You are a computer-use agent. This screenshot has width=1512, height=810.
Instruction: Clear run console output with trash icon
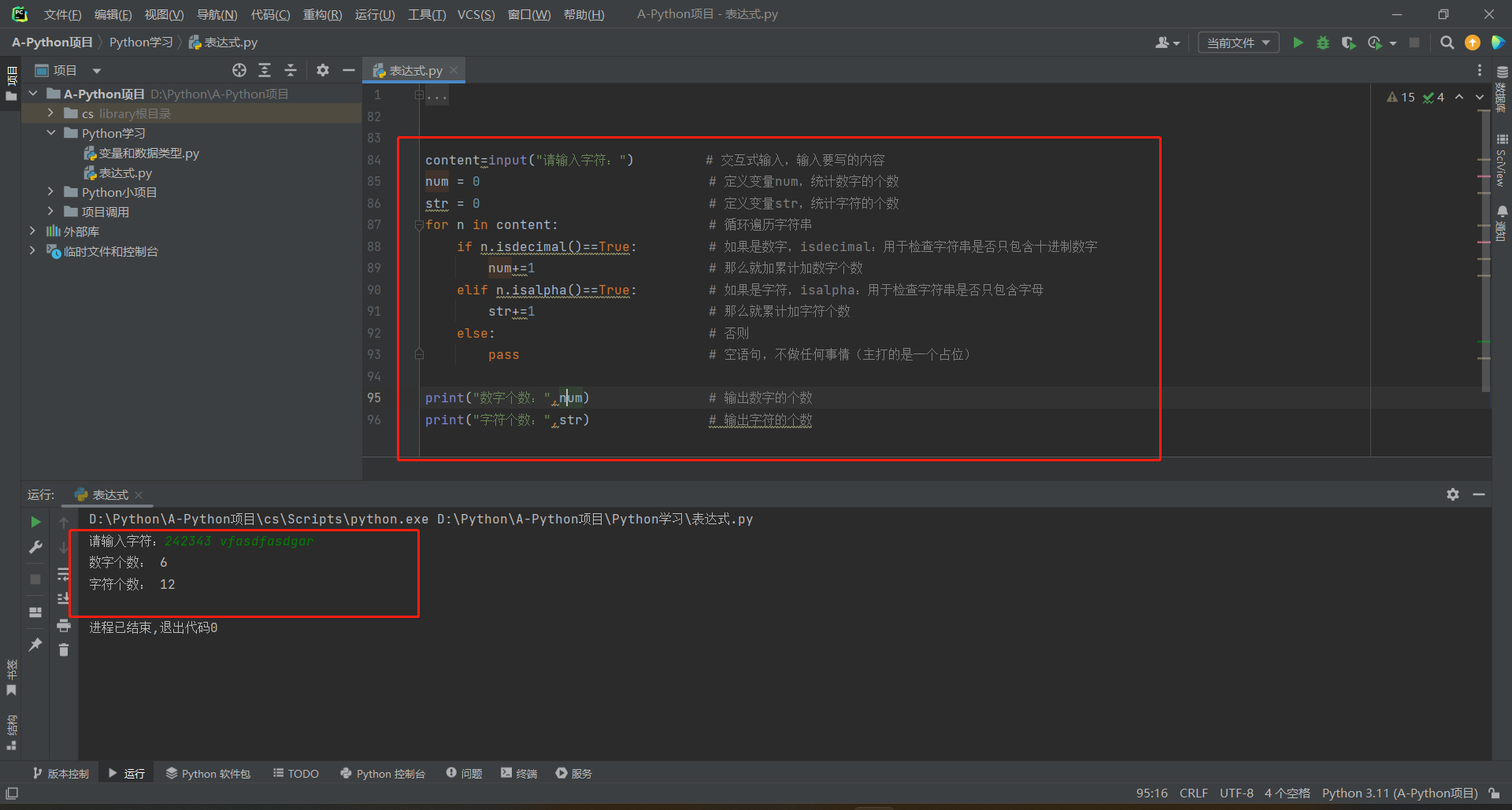(64, 649)
